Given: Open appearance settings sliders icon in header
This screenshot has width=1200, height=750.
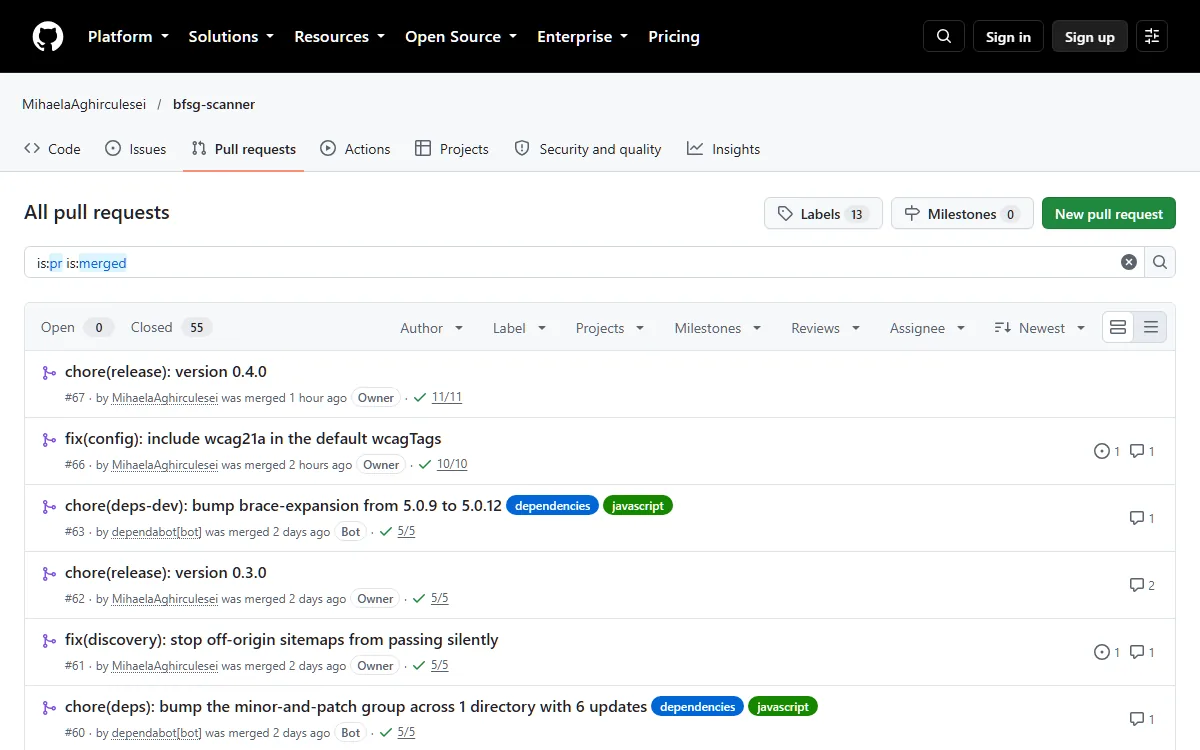Looking at the screenshot, I should coord(1152,37).
